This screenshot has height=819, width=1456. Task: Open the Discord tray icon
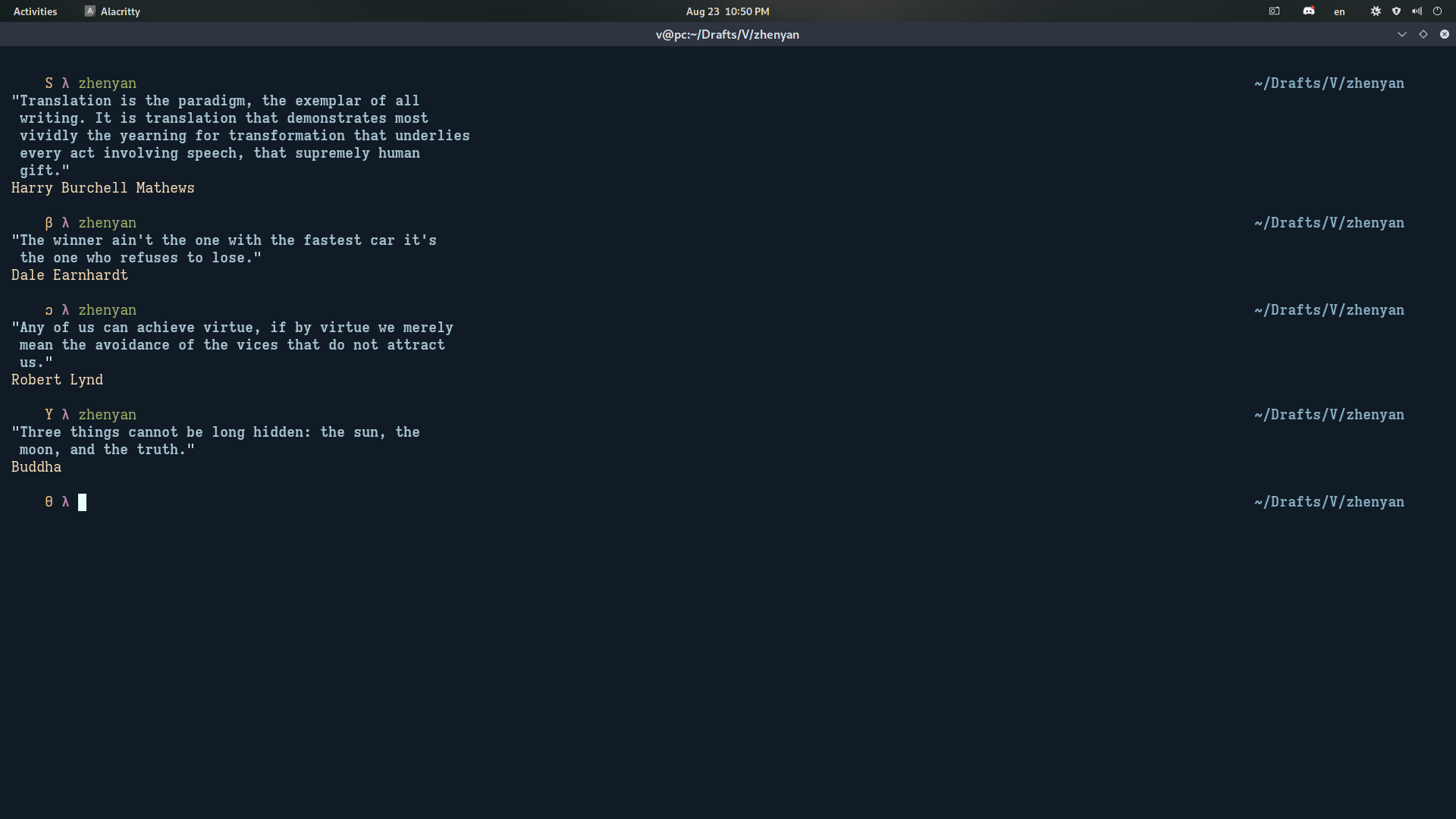click(x=1309, y=11)
